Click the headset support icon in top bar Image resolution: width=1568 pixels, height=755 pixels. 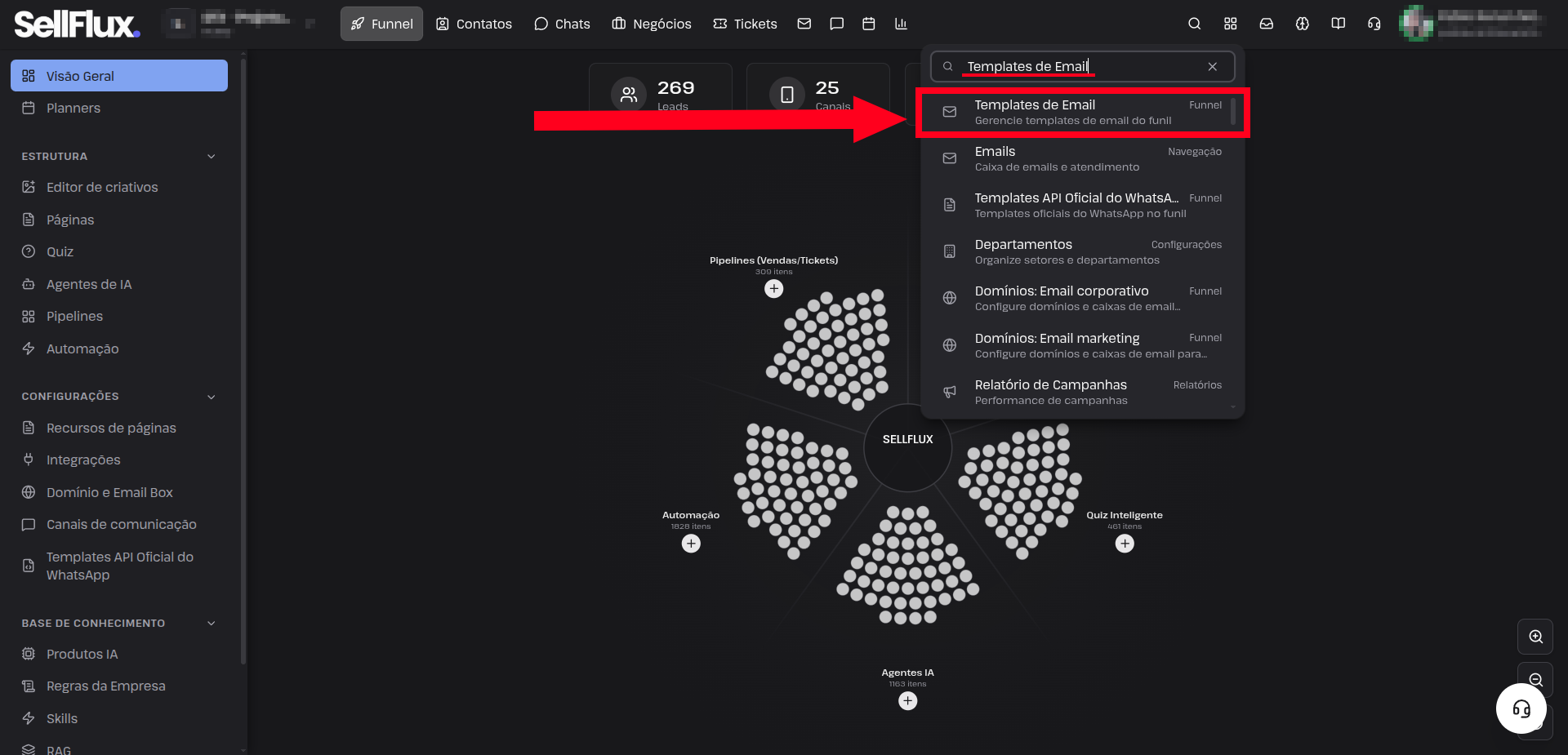coord(1374,24)
